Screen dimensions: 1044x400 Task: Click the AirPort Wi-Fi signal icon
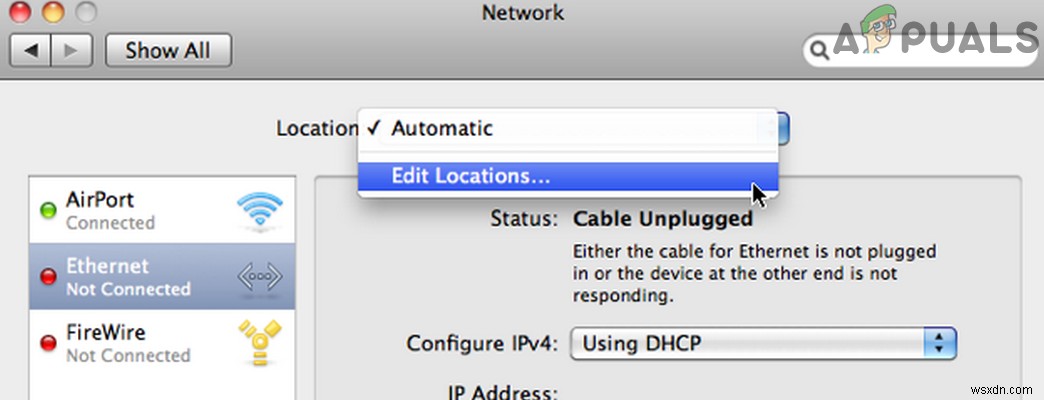(259, 212)
